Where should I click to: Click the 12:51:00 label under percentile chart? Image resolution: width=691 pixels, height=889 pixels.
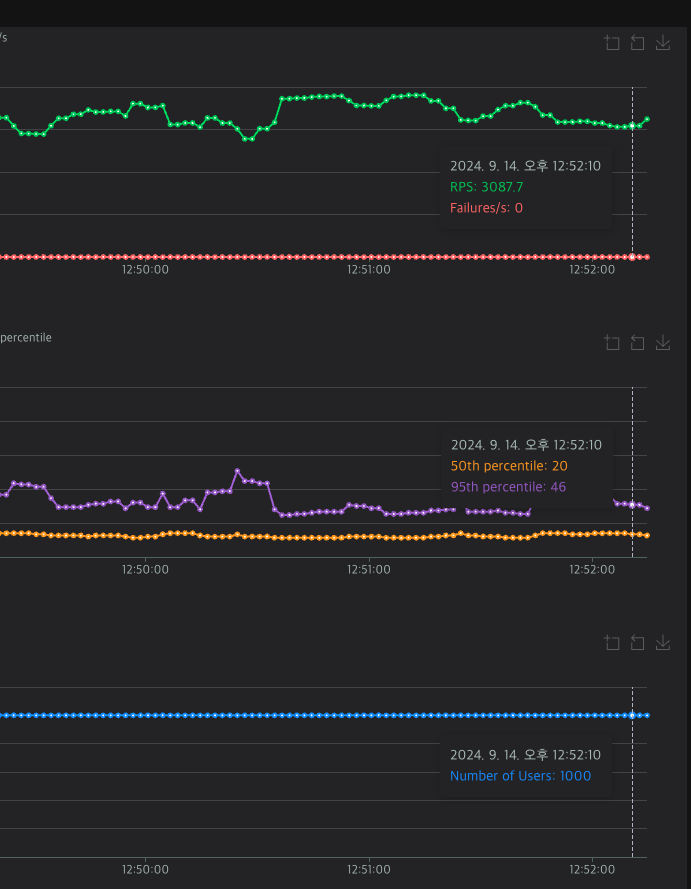(x=369, y=570)
